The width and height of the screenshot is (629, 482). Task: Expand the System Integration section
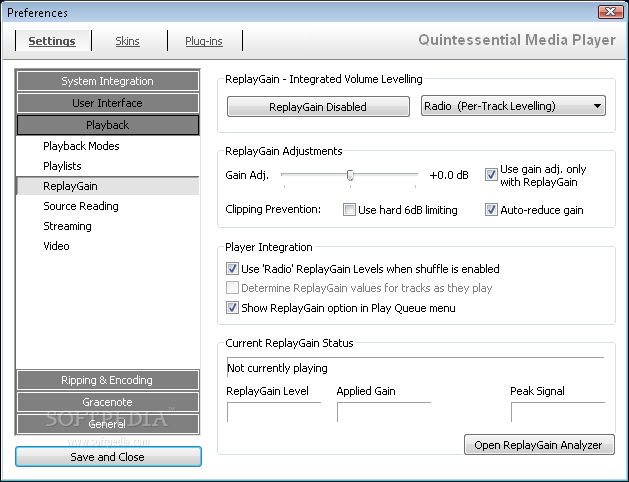108,81
